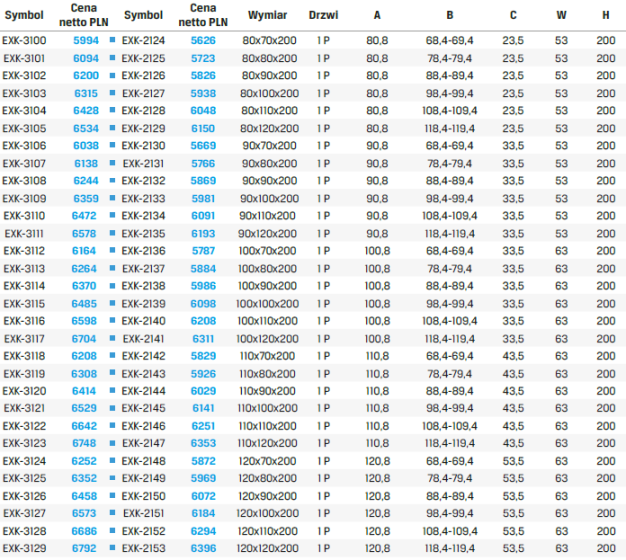Click the price 6308
This screenshot has height=560, width=626.
(84, 374)
